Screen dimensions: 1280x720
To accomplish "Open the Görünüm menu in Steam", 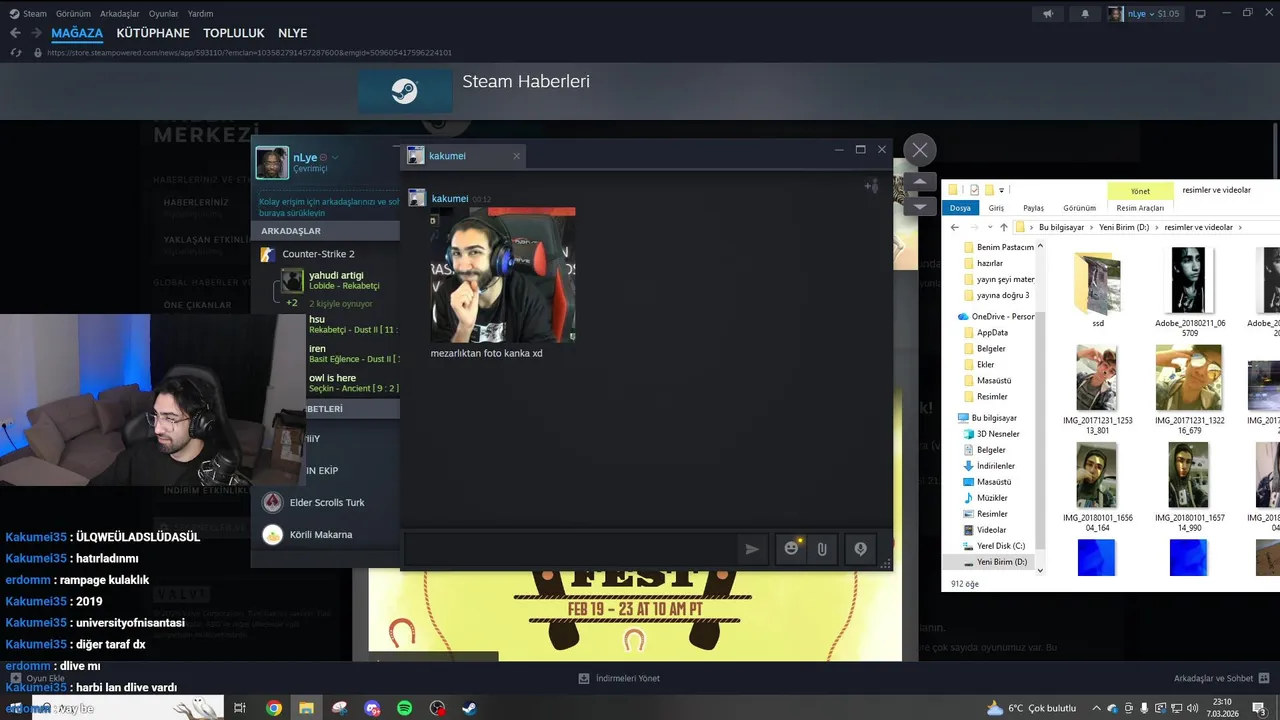I will coord(73,14).
